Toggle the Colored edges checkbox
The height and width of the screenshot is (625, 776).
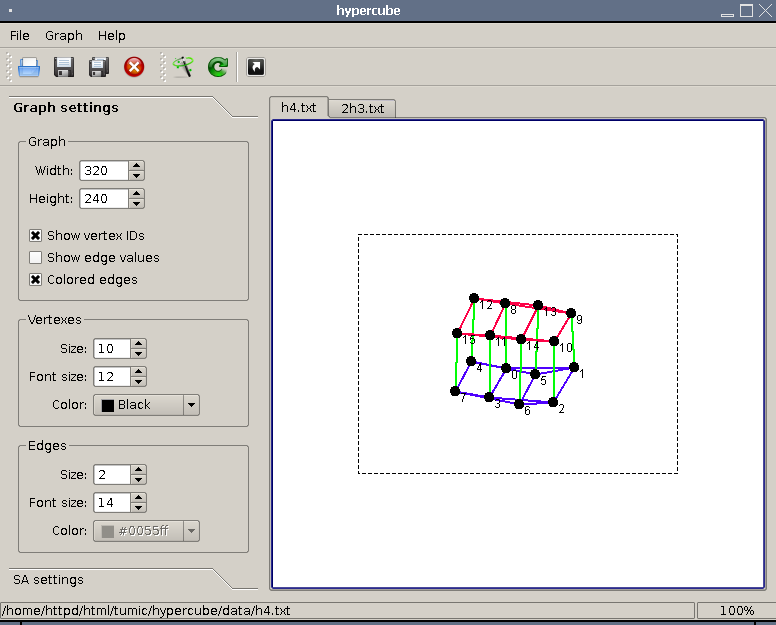[35, 280]
